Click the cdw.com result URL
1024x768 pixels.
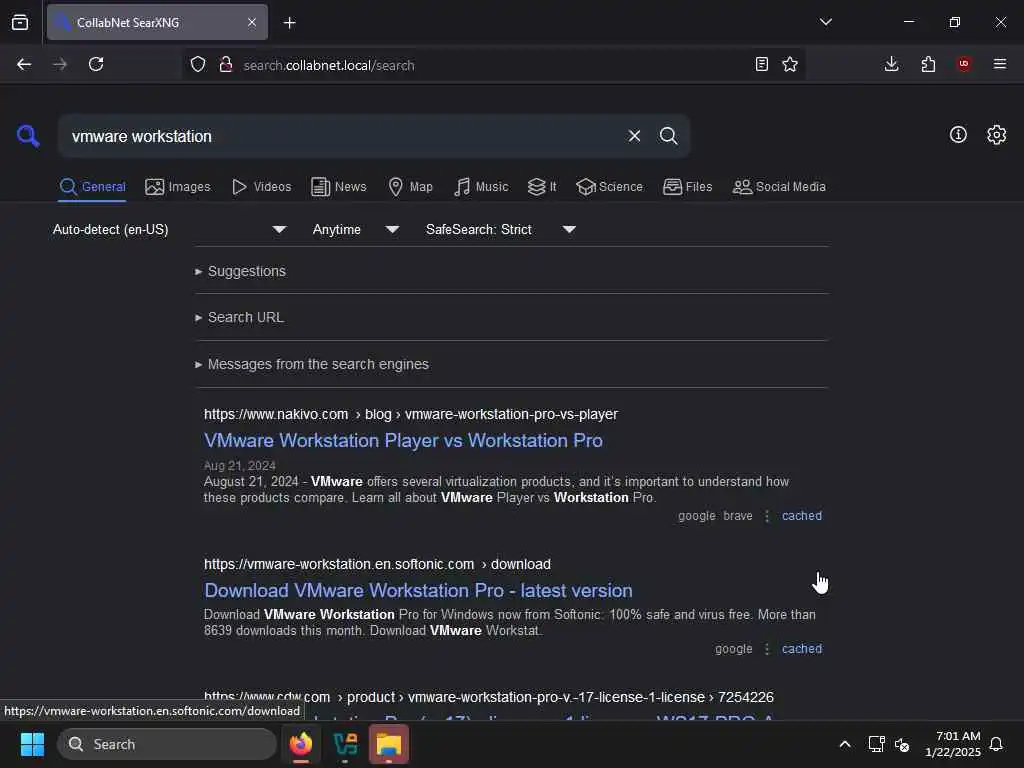pos(488,697)
